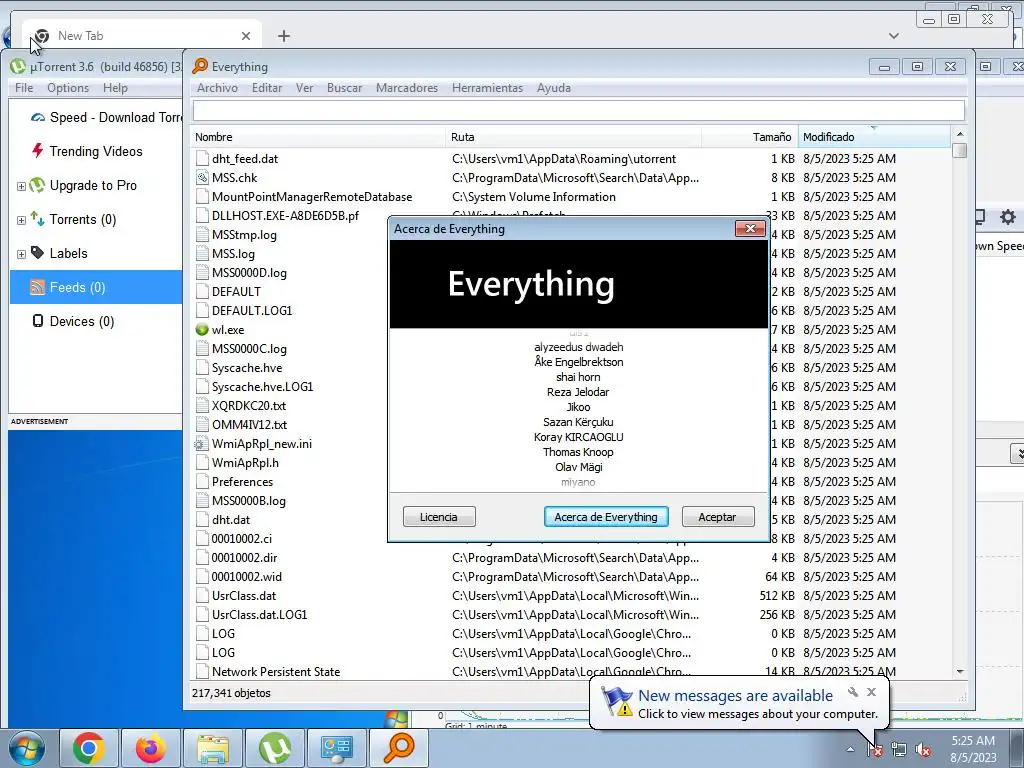Select the Syscache.hve file icon

tap(202, 368)
